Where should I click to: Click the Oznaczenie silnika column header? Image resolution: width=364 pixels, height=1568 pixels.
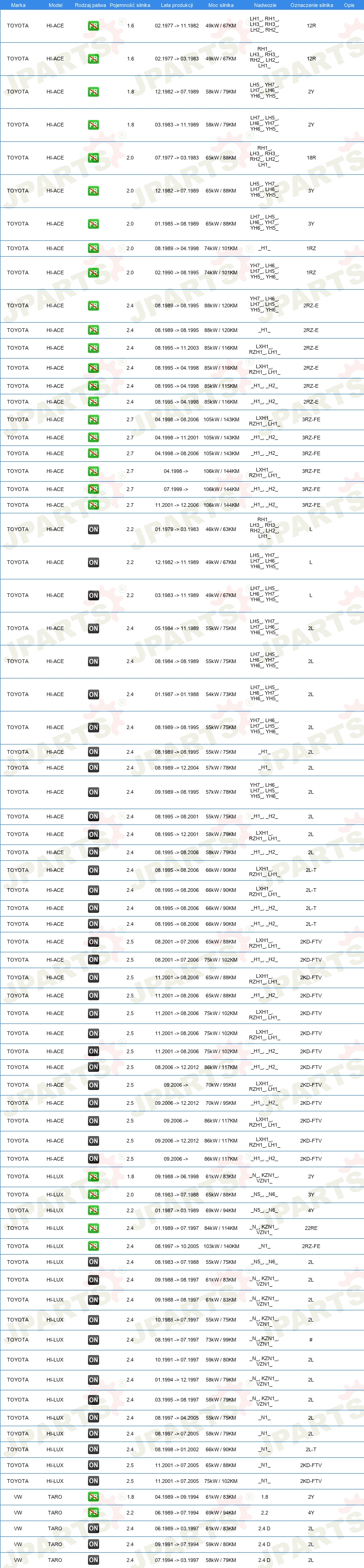311,5
